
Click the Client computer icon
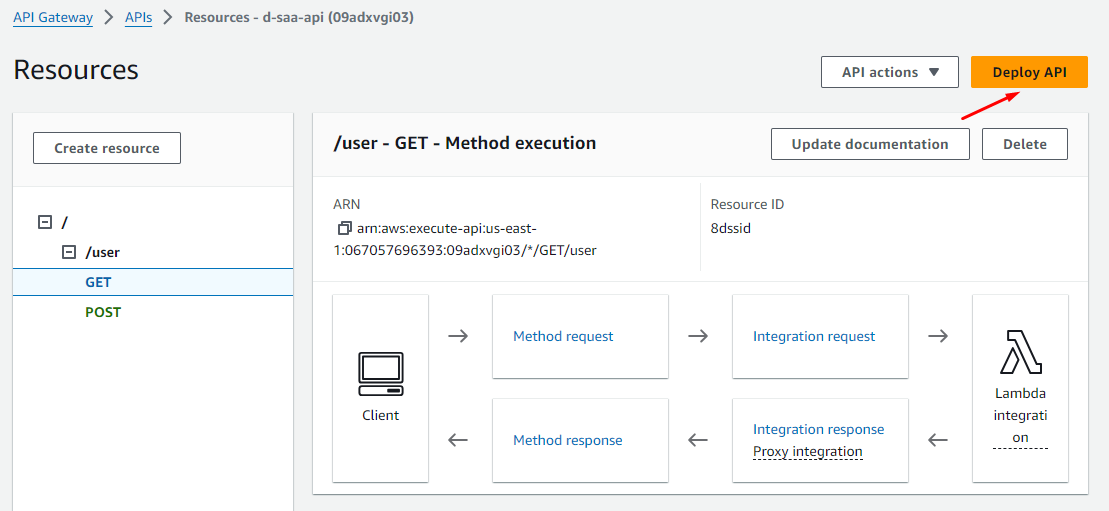(380, 372)
